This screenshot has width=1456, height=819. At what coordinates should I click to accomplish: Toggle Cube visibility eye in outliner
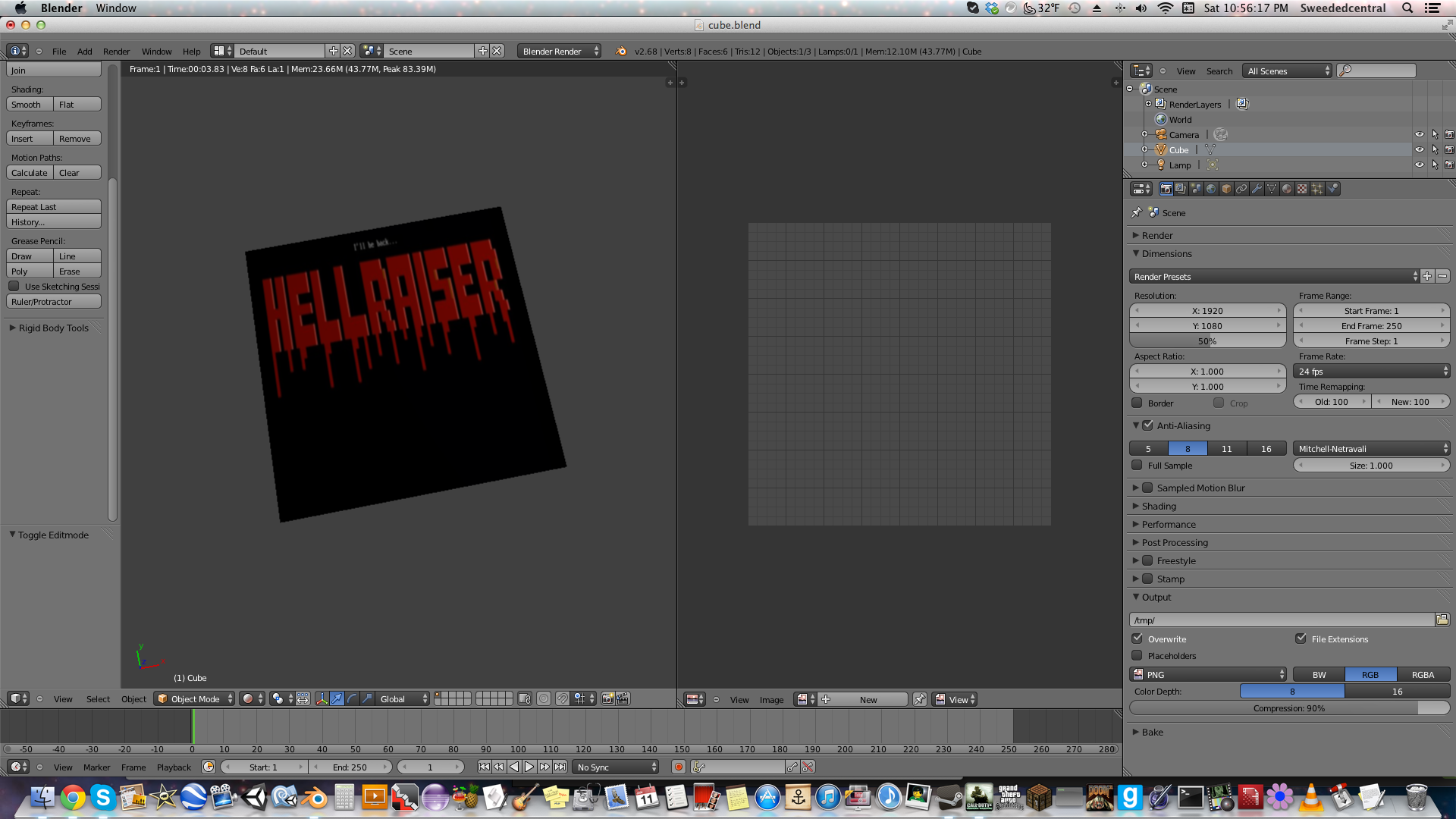pyautogui.click(x=1419, y=149)
